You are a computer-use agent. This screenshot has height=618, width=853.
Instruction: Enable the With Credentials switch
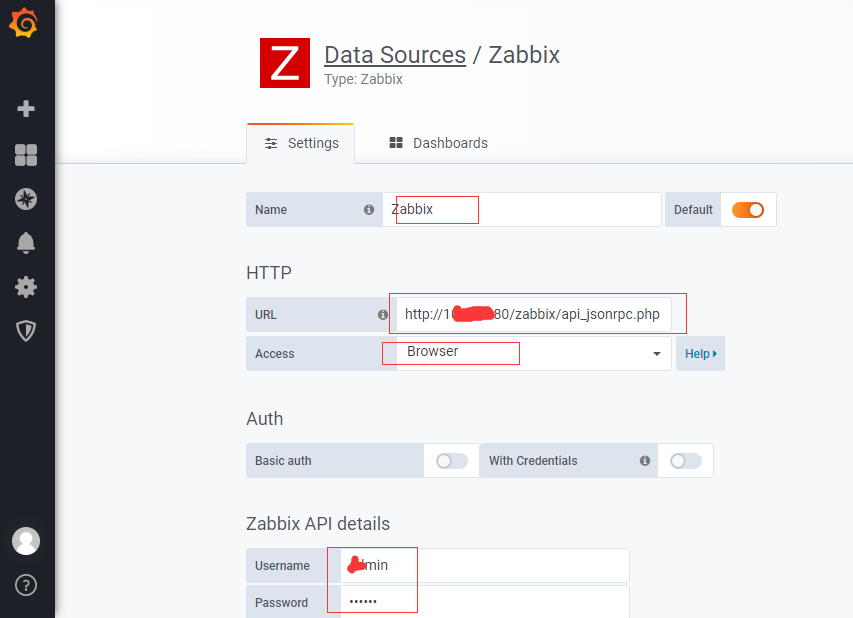click(685, 461)
